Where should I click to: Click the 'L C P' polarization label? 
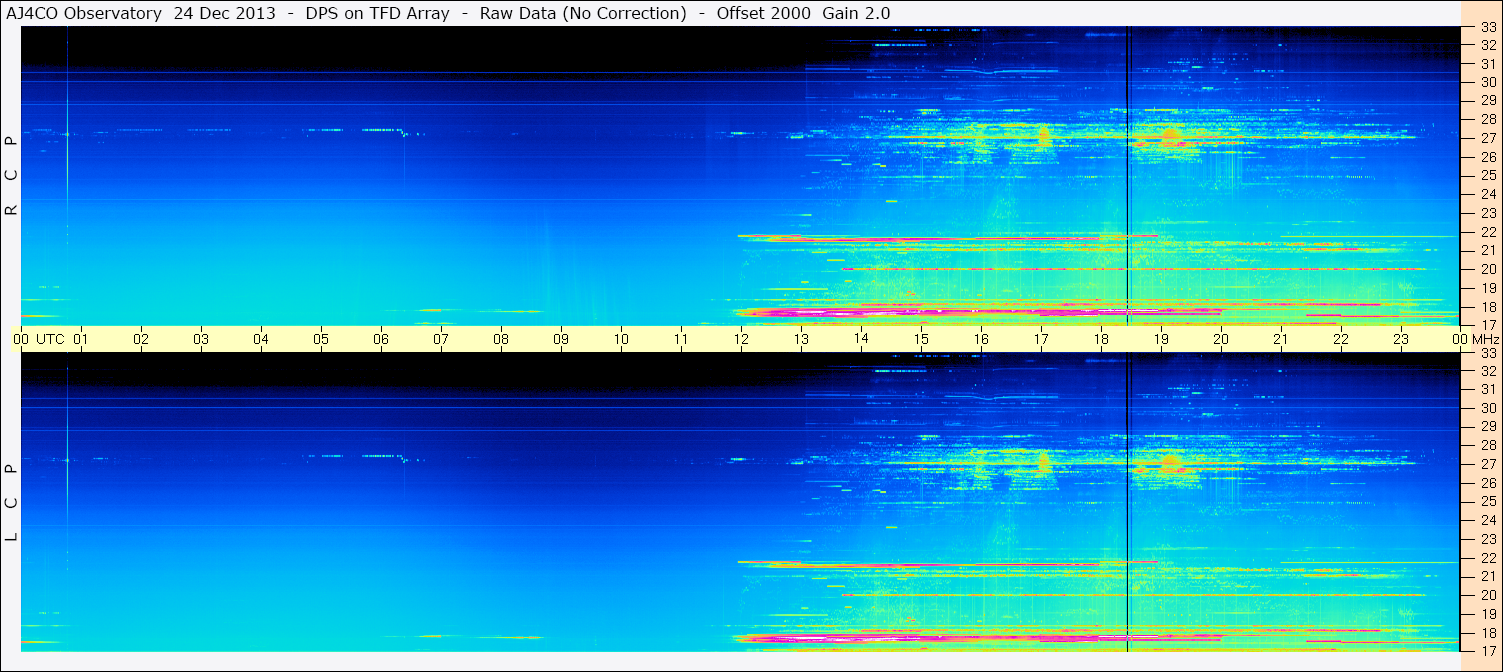pos(12,503)
